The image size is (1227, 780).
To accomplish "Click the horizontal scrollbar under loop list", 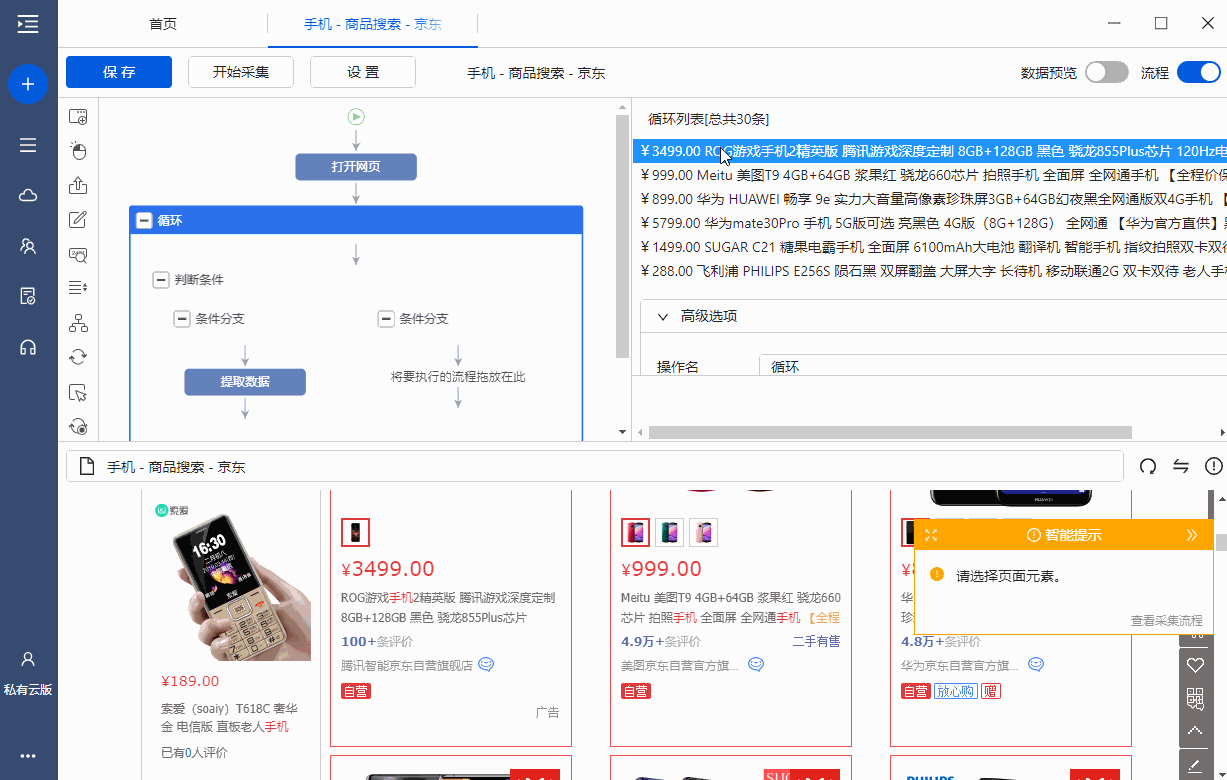I will [x=890, y=433].
